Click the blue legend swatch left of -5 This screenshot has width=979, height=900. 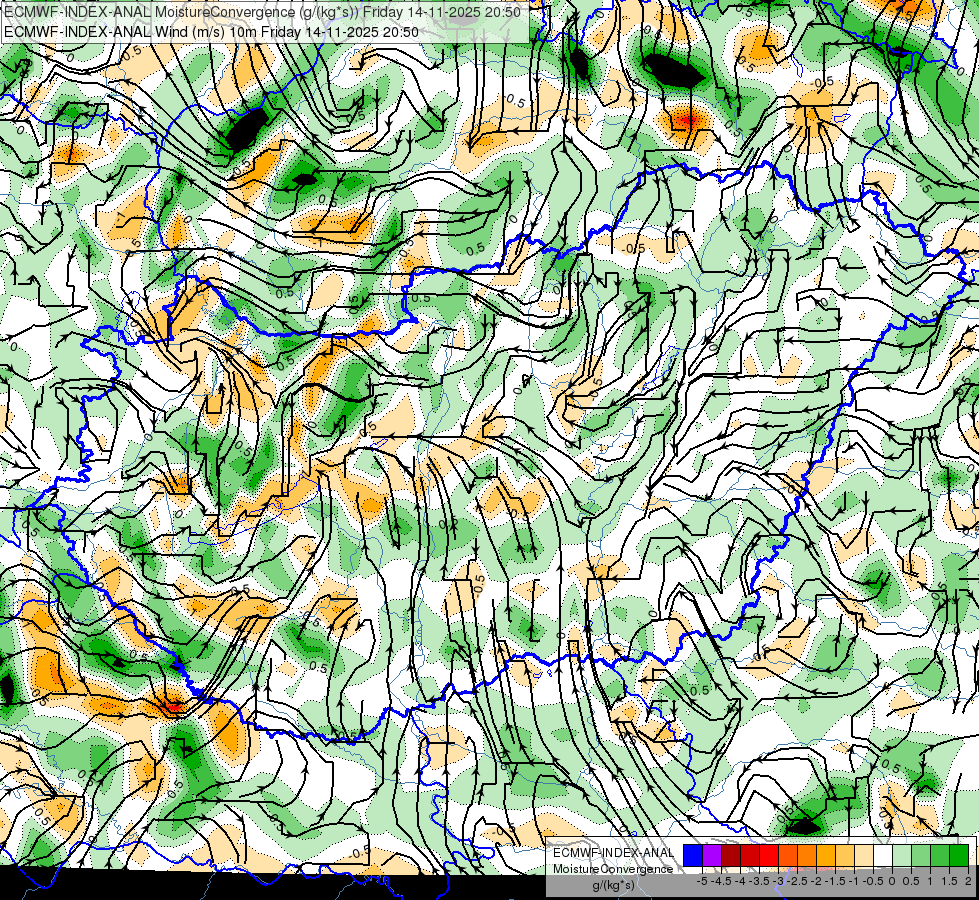click(693, 856)
